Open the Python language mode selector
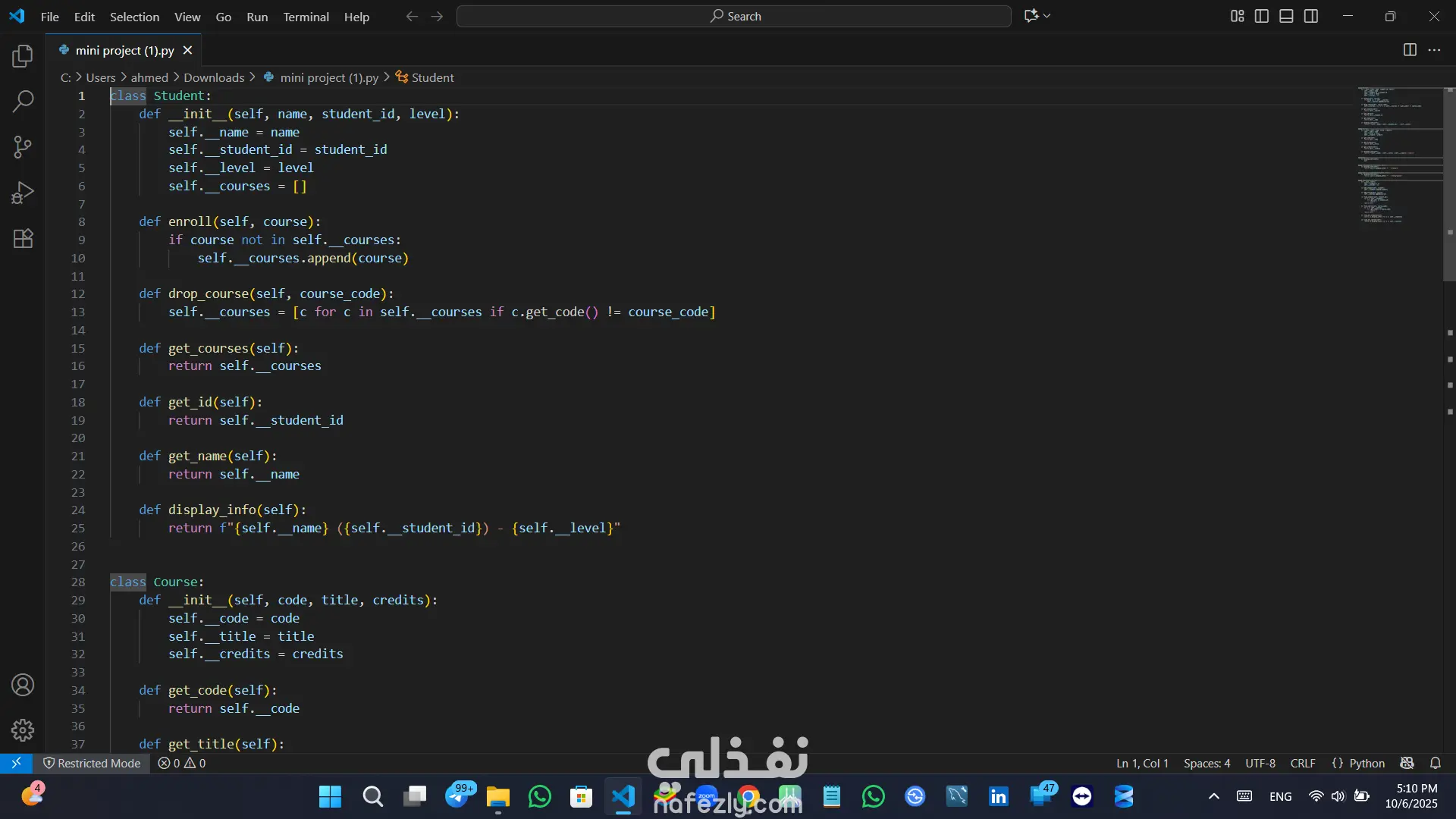This screenshot has height=819, width=1456. (x=1367, y=763)
